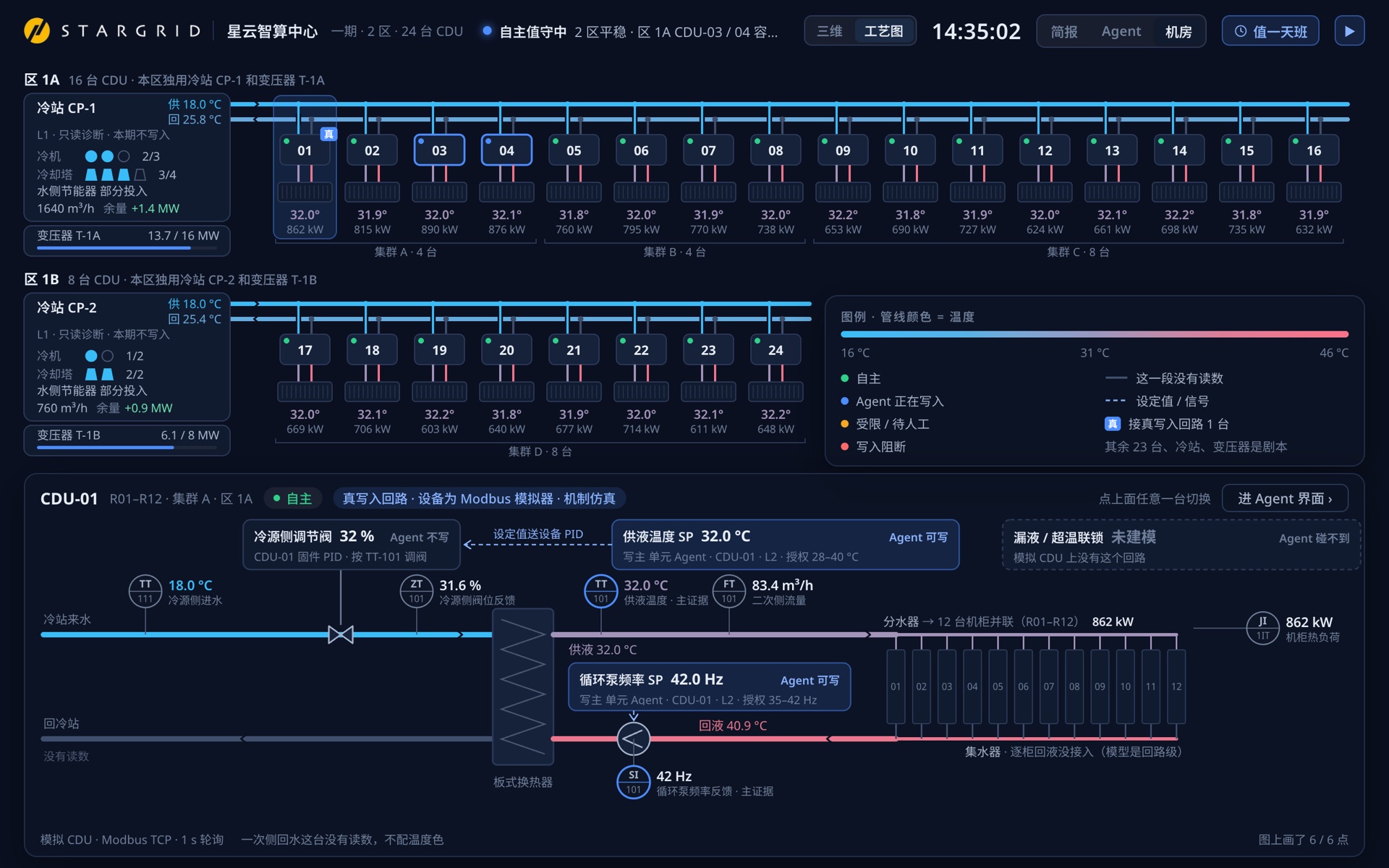Select CDU 24 tile
Viewport: 1389px width, 868px height.
coord(776,350)
